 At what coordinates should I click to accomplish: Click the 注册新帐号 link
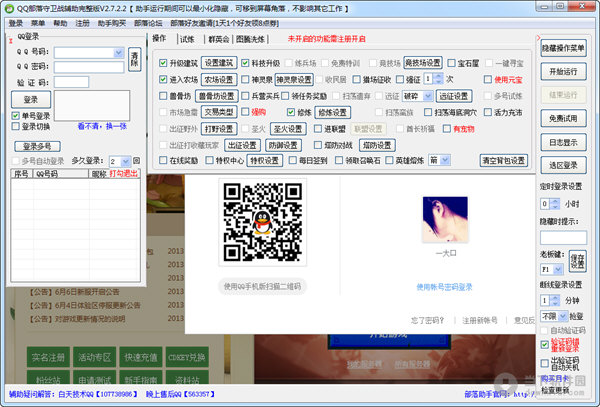pyautogui.click(x=479, y=320)
